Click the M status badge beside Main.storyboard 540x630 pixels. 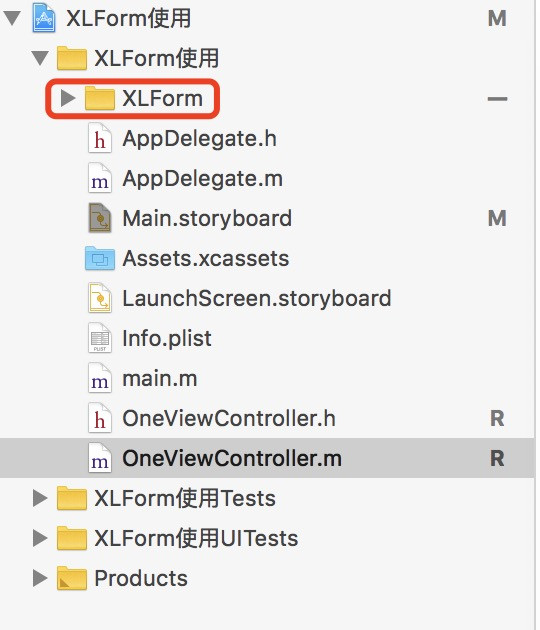click(497, 218)
